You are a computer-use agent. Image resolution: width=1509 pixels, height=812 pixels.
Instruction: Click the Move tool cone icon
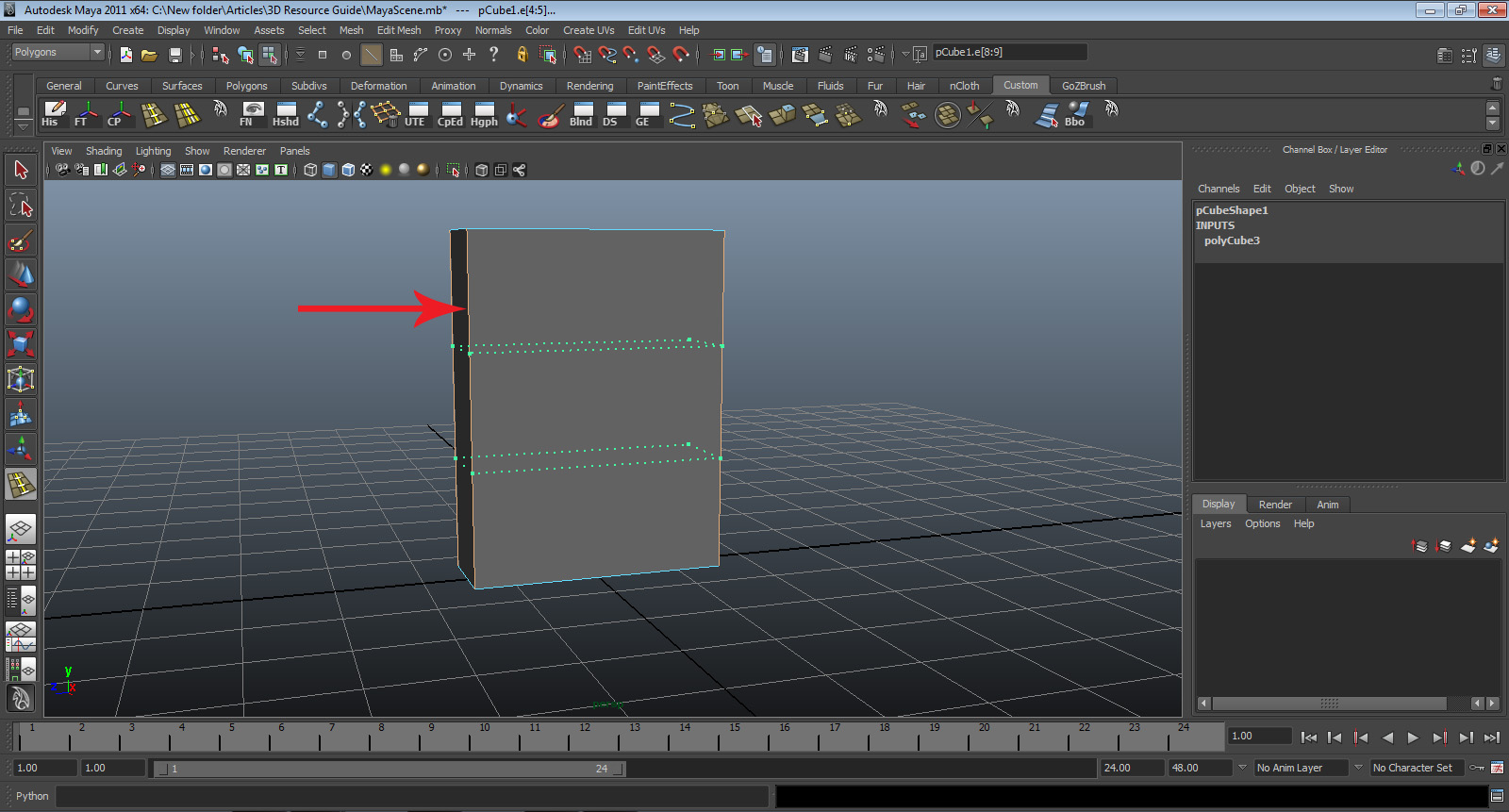coord(21,274)
